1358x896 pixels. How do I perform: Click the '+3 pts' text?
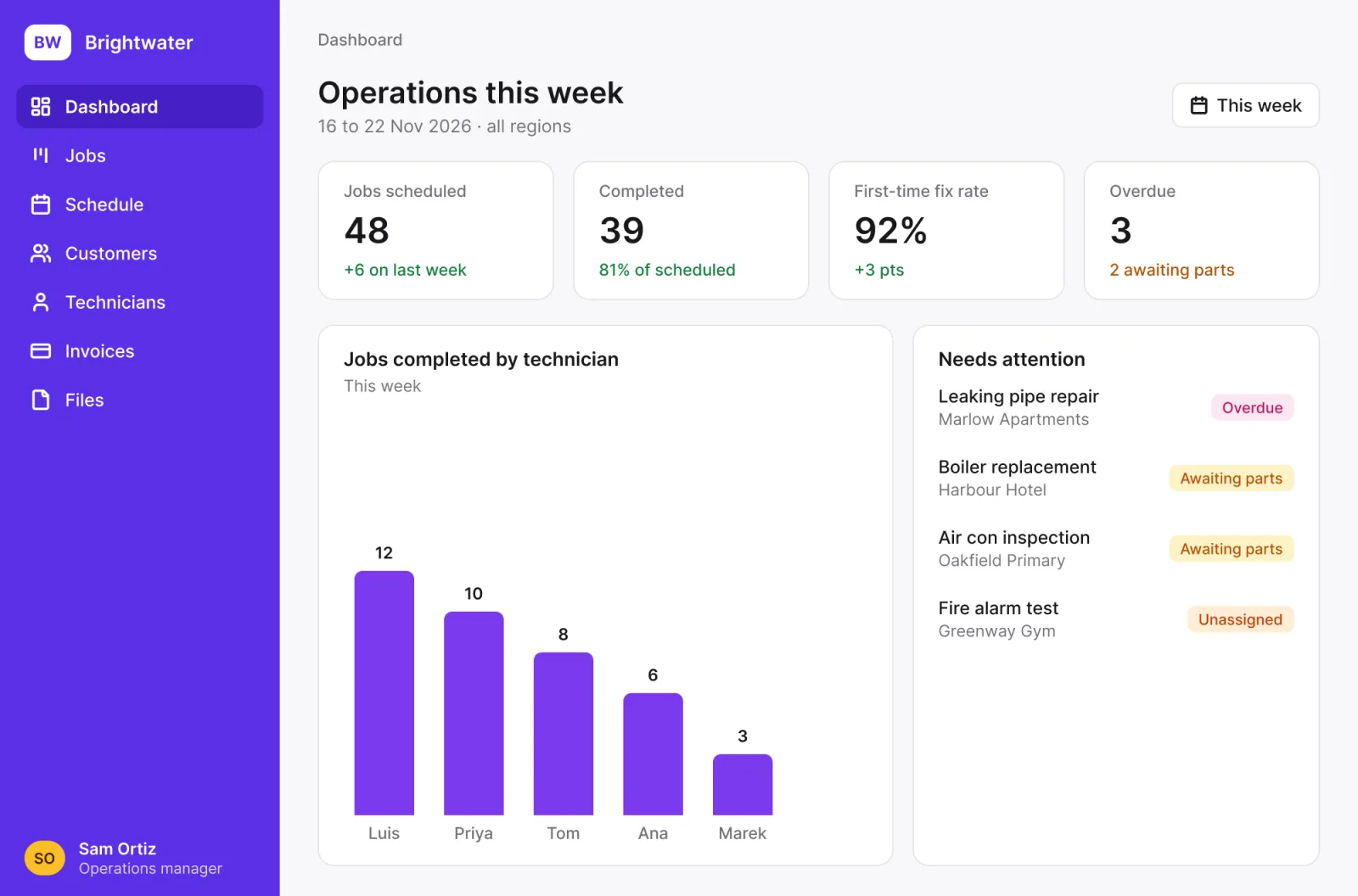879,270
